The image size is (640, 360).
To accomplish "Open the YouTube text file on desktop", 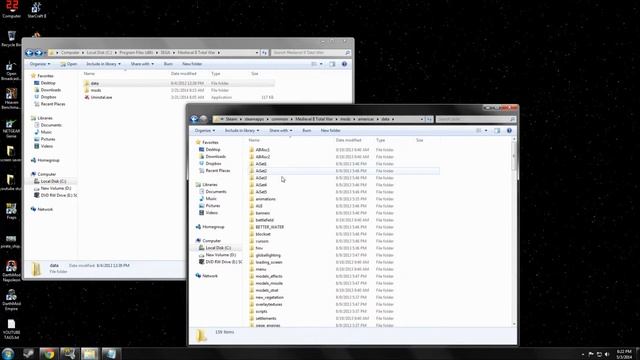I will (11, 329).
